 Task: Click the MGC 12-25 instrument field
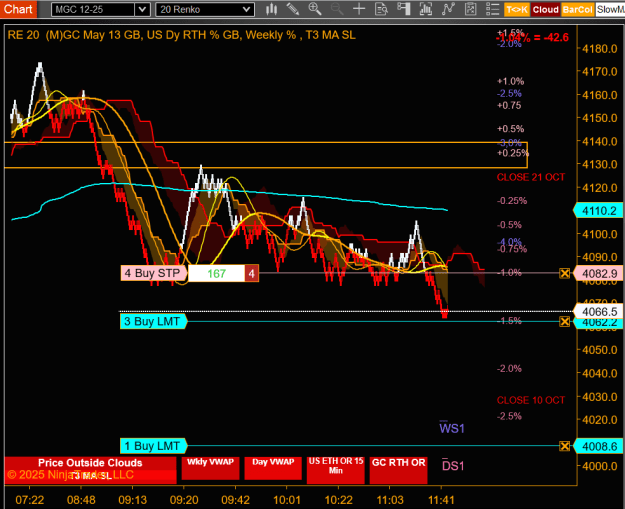point(94,10)
